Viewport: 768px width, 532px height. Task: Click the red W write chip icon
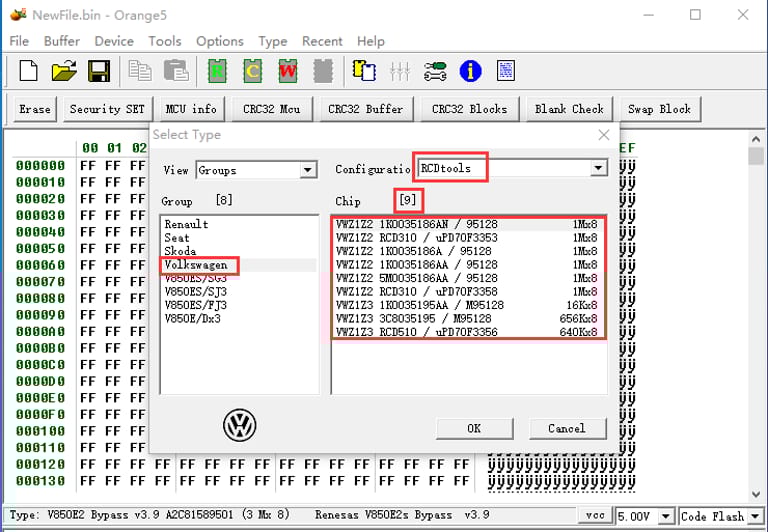point(287,71)
